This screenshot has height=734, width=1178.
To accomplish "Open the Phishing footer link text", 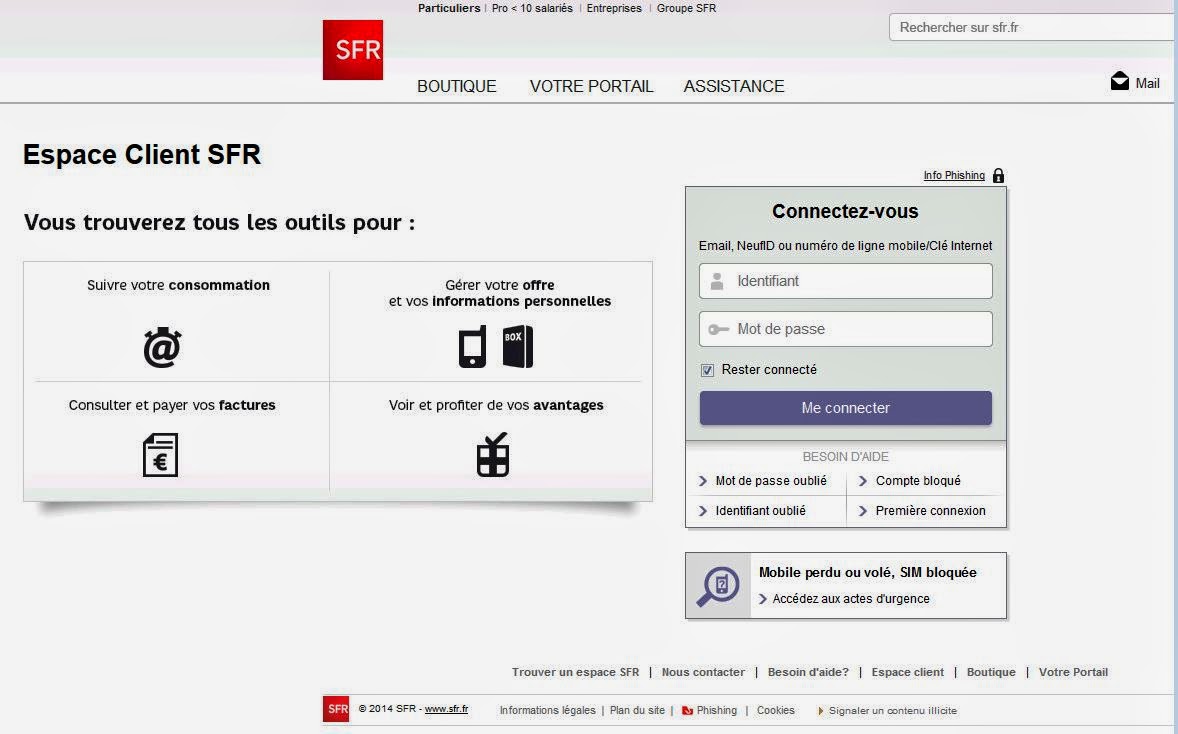I will (x=717, y=711).
